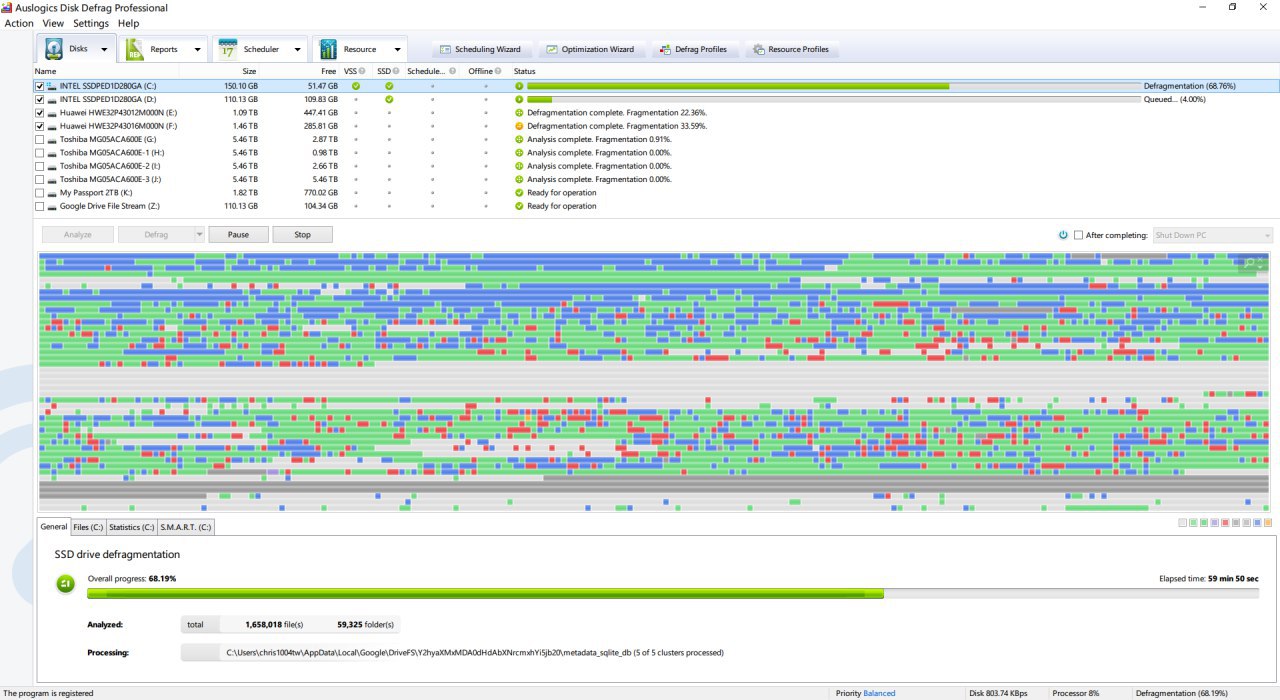Switch to the Files (C:) tab
Viewport: 1280px width, 700px height.
87,527
